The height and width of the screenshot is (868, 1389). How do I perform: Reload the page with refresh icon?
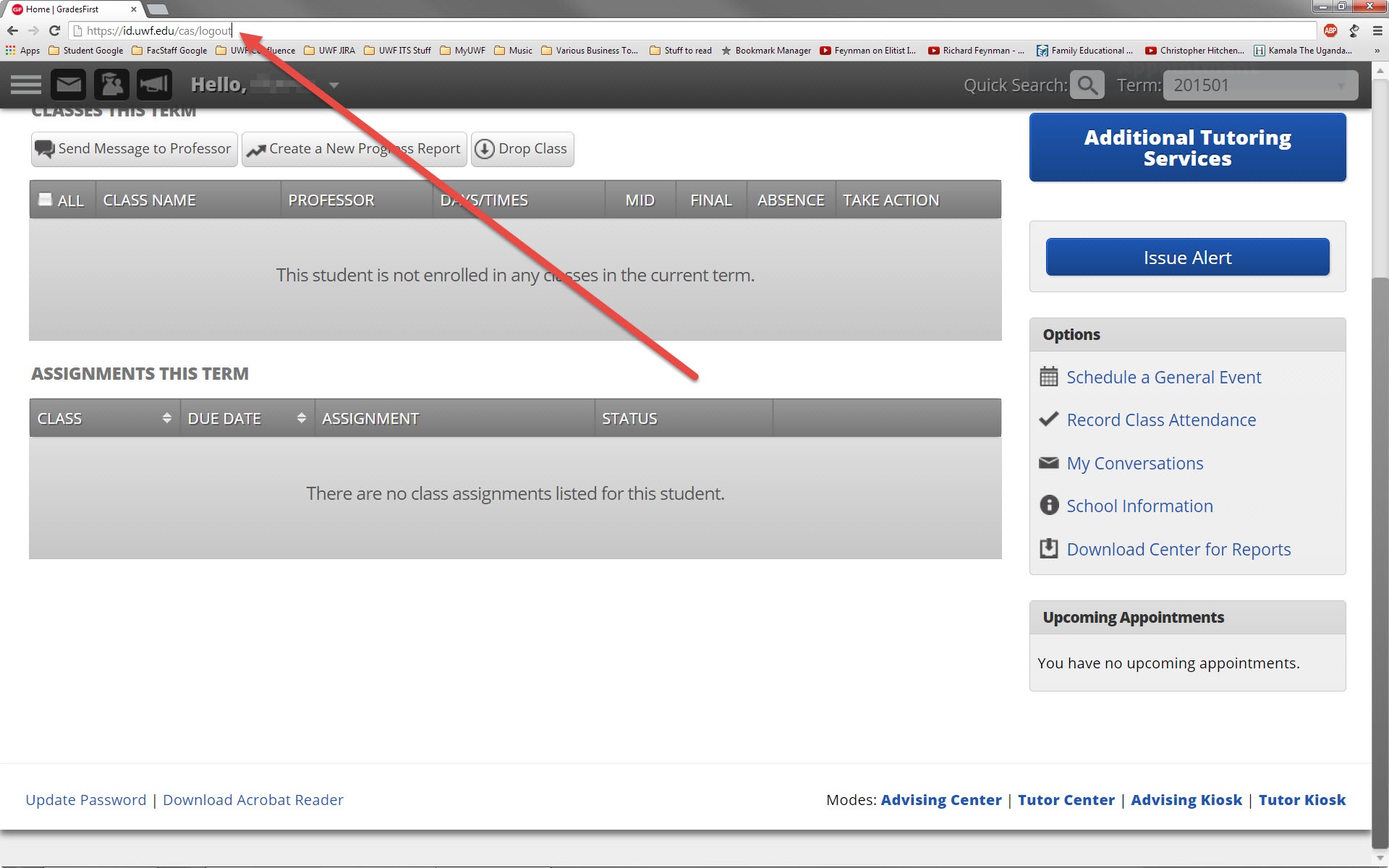(54, 30)
